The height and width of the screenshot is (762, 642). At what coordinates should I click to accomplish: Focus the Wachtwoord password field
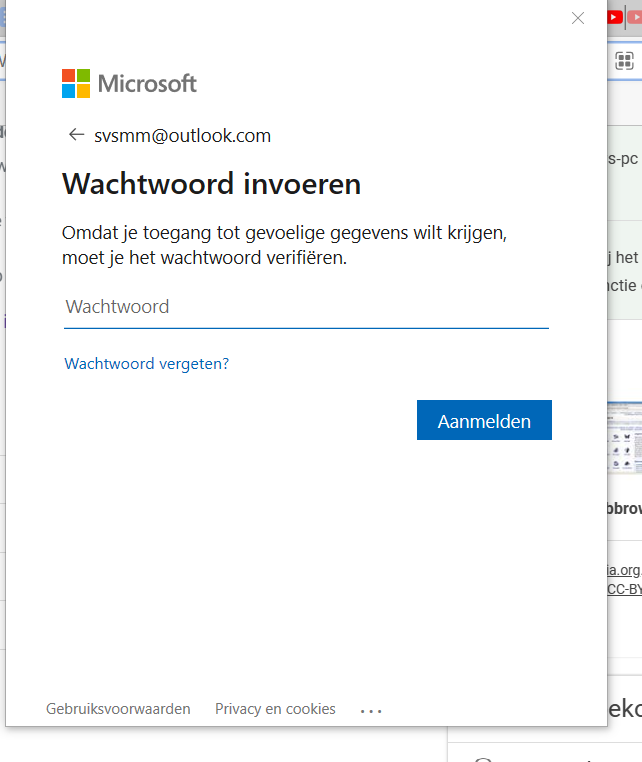(x=306, y=307)
